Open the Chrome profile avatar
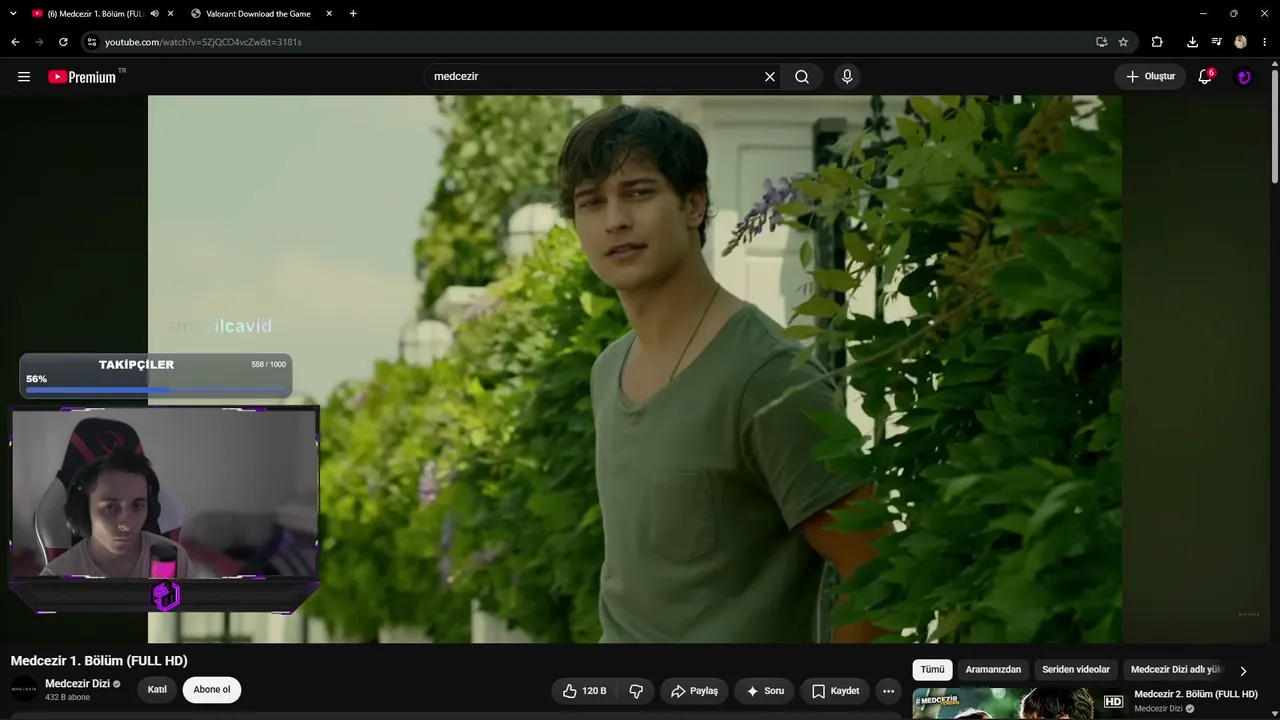The height and width of the screenshot is (720, 1280). coord(1240,42)
